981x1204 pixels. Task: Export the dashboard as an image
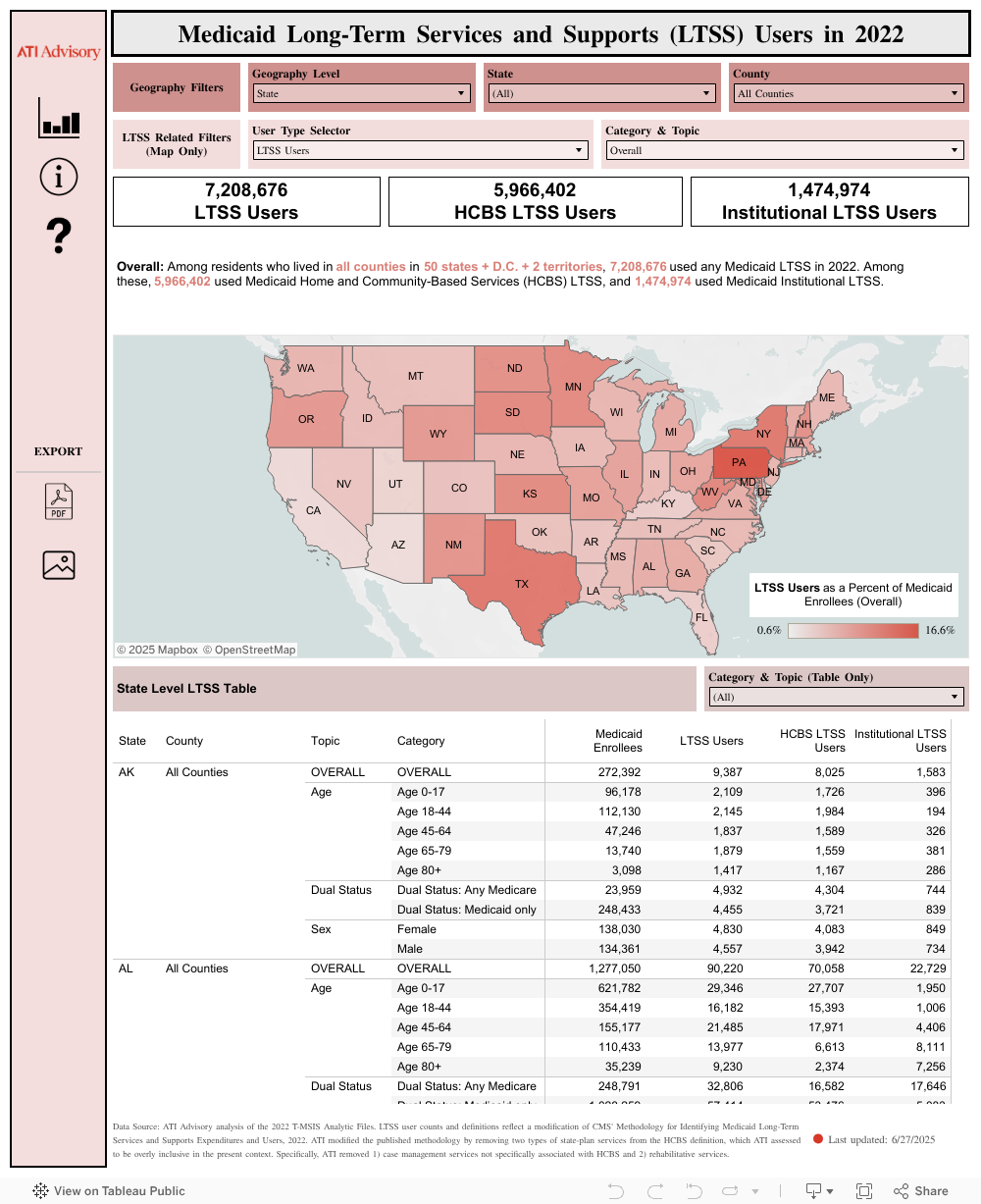58,564
